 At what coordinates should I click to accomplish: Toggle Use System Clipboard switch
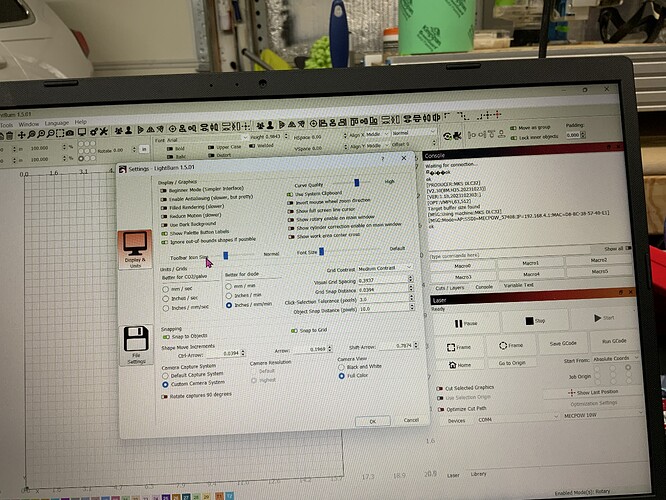click(290, 194)
